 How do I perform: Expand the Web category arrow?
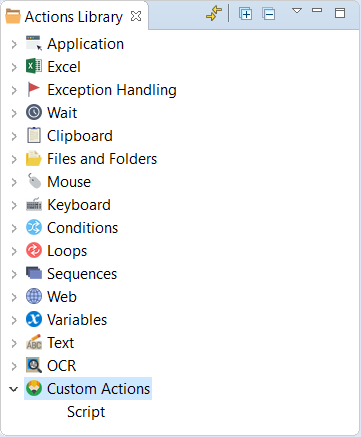click(14, 297)
